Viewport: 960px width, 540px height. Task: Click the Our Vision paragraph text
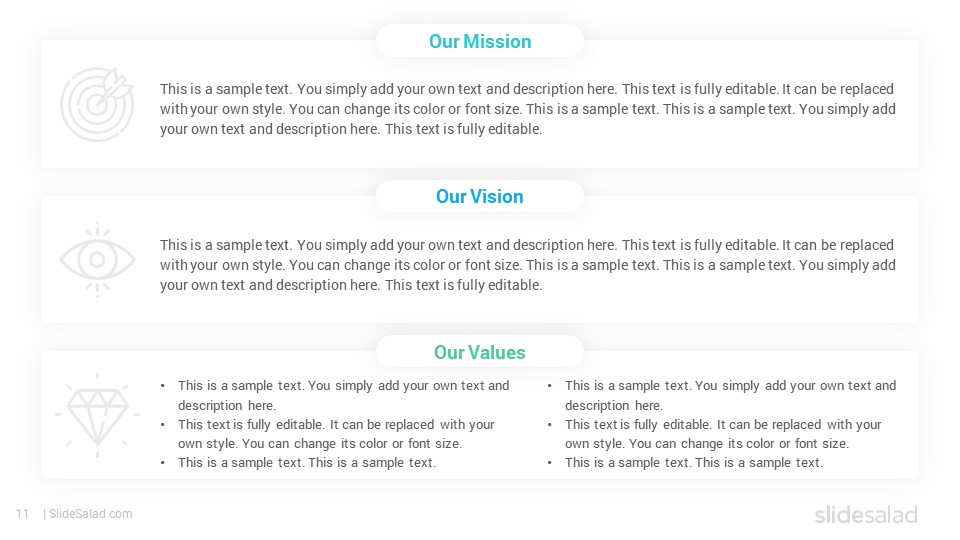(528, 265)
